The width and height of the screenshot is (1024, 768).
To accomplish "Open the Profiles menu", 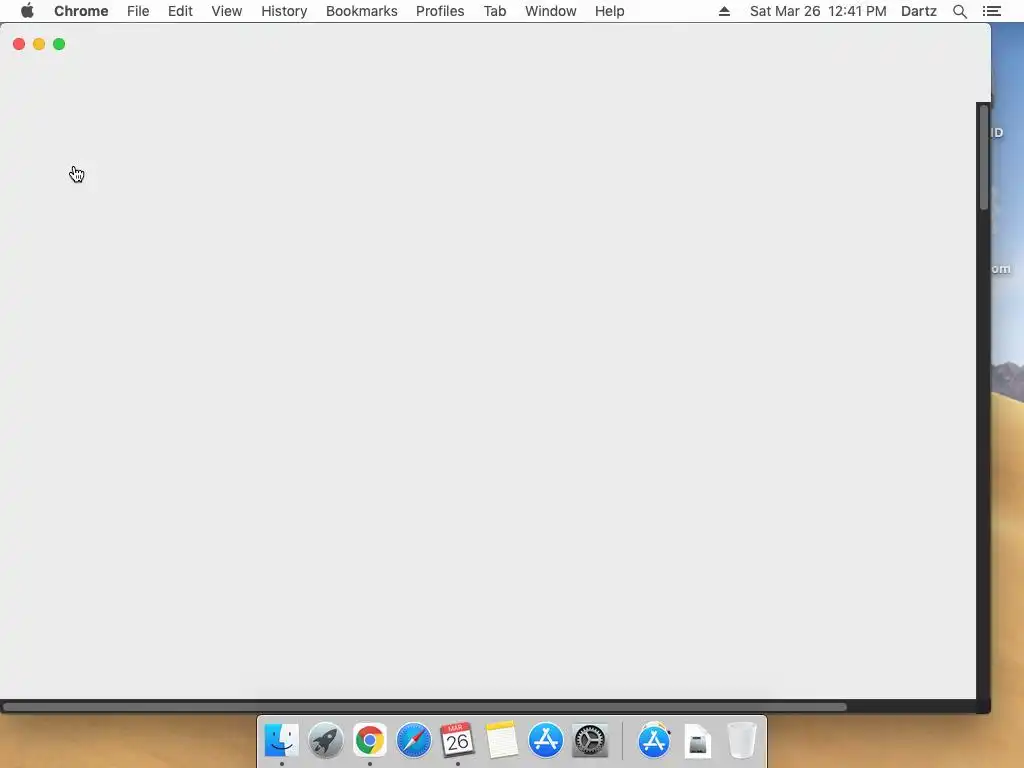I will pos(440,11).
